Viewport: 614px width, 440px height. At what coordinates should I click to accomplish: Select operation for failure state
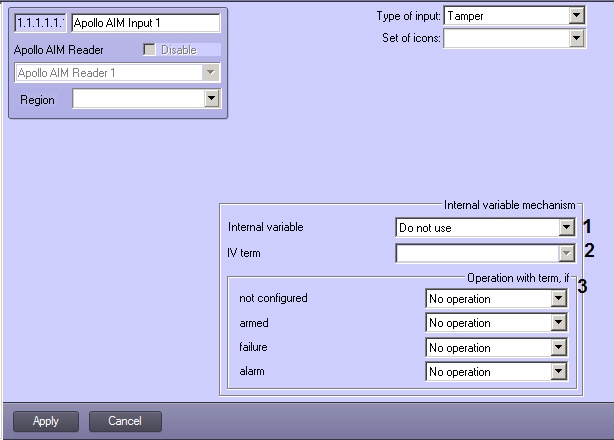[x=558, y=348]
